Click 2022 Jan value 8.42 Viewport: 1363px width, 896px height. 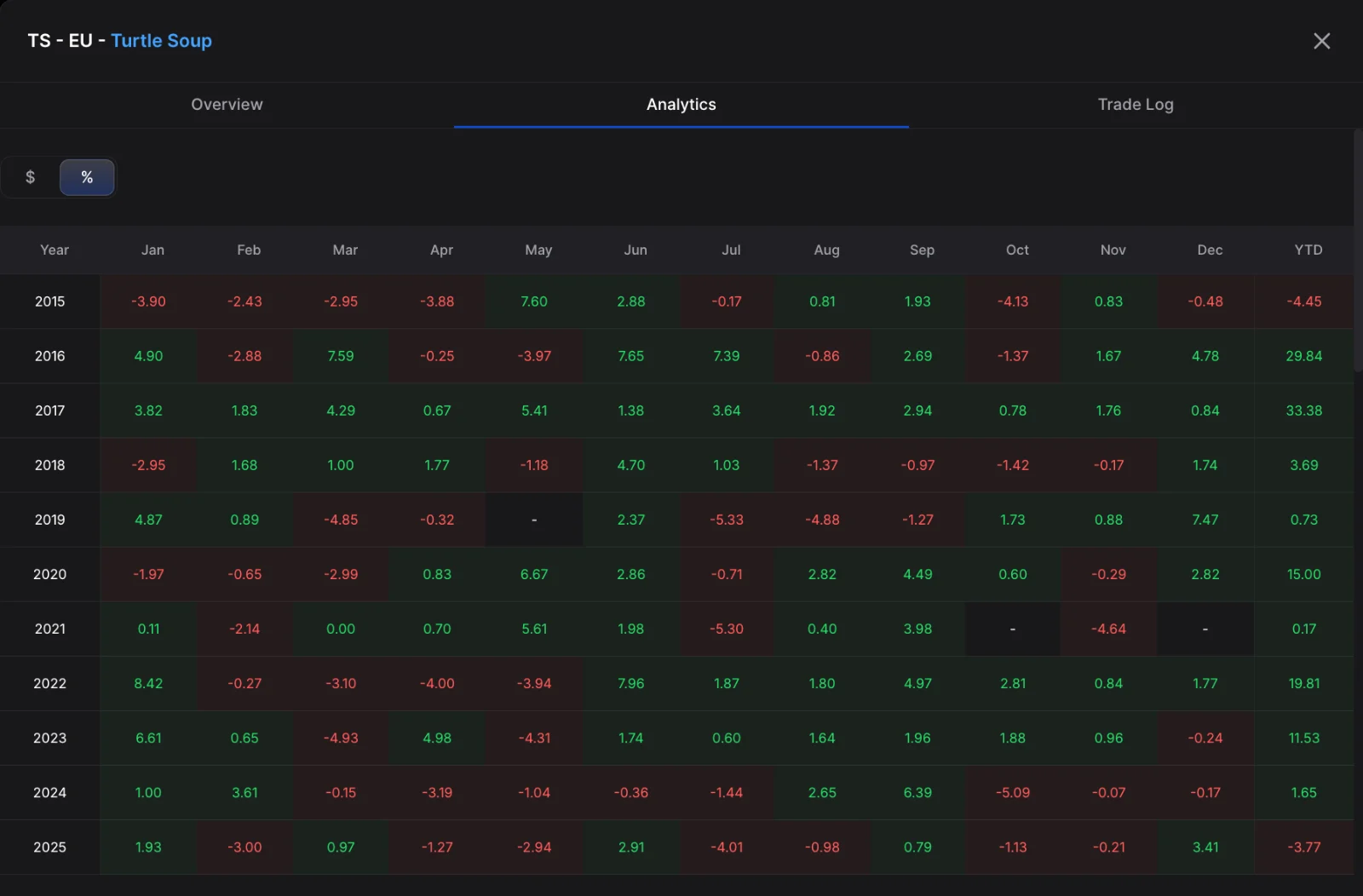(x=148, y=683)
